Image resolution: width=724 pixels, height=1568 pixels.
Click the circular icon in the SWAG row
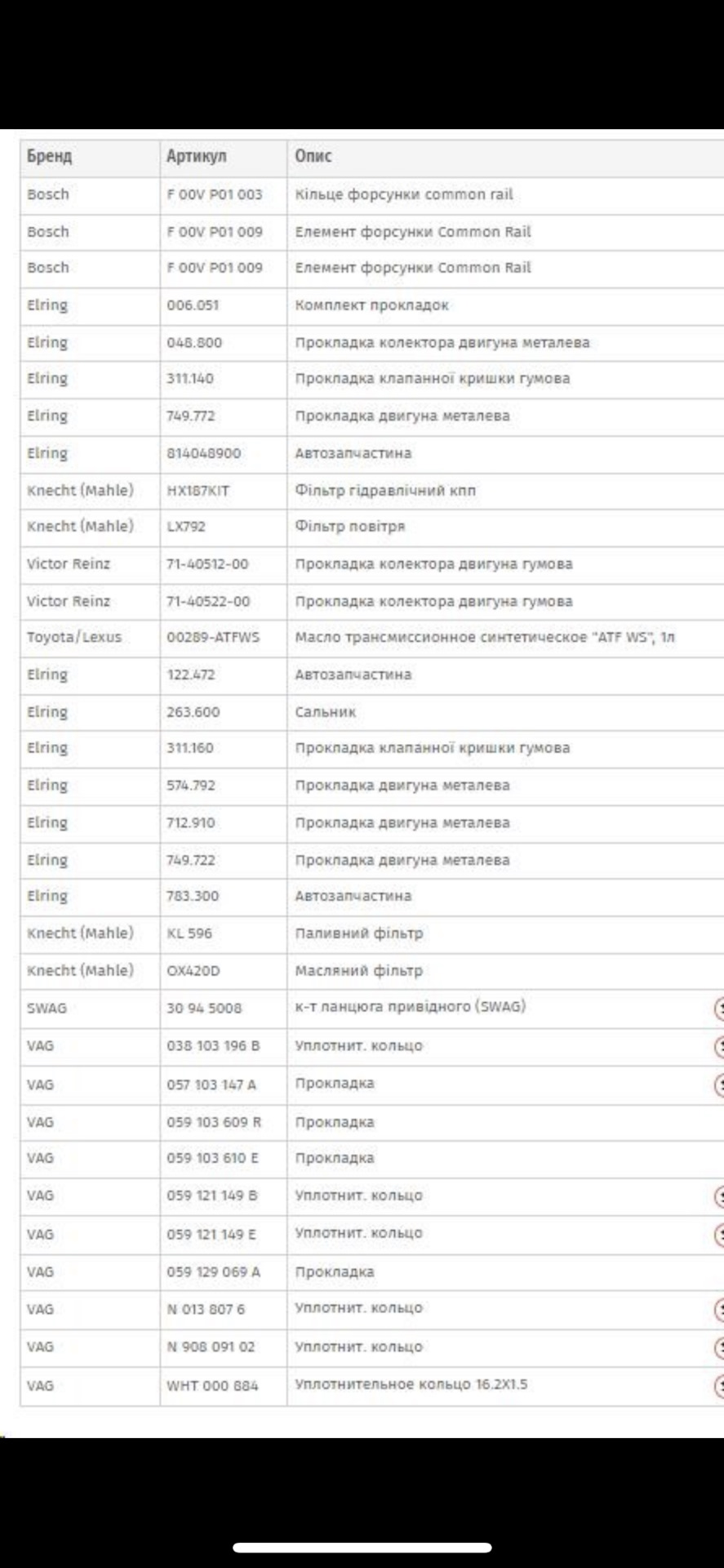719,1009
